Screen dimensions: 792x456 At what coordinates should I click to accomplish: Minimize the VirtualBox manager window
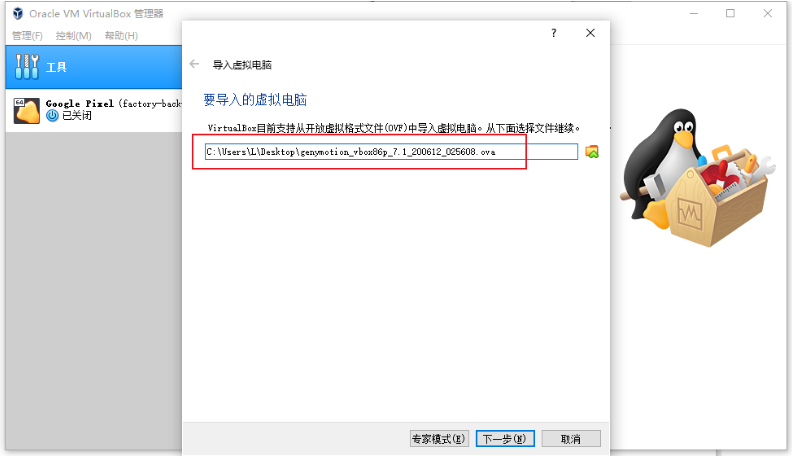[x=694, y=14]
